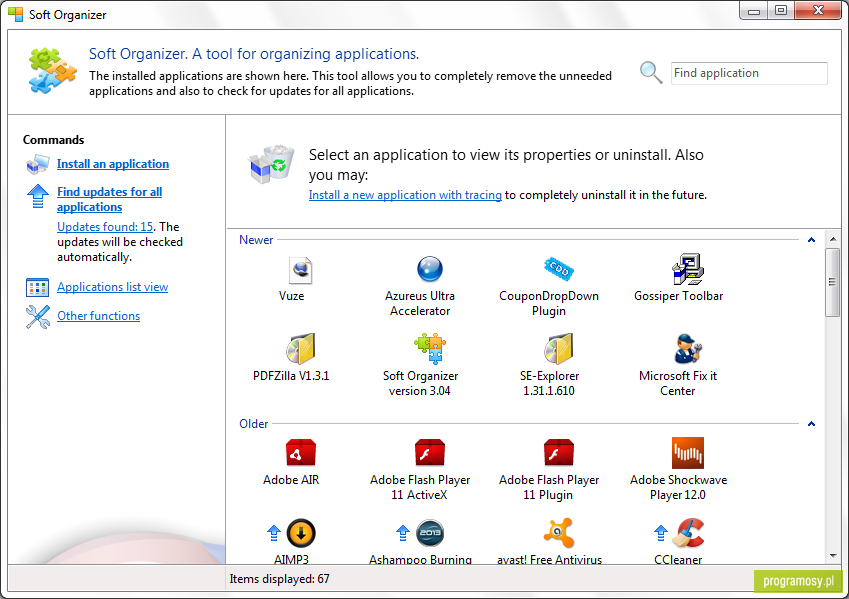Click the Older group header text
This screenshot has height=599, width=849.
pyautogui.click(x=253, y=424)
